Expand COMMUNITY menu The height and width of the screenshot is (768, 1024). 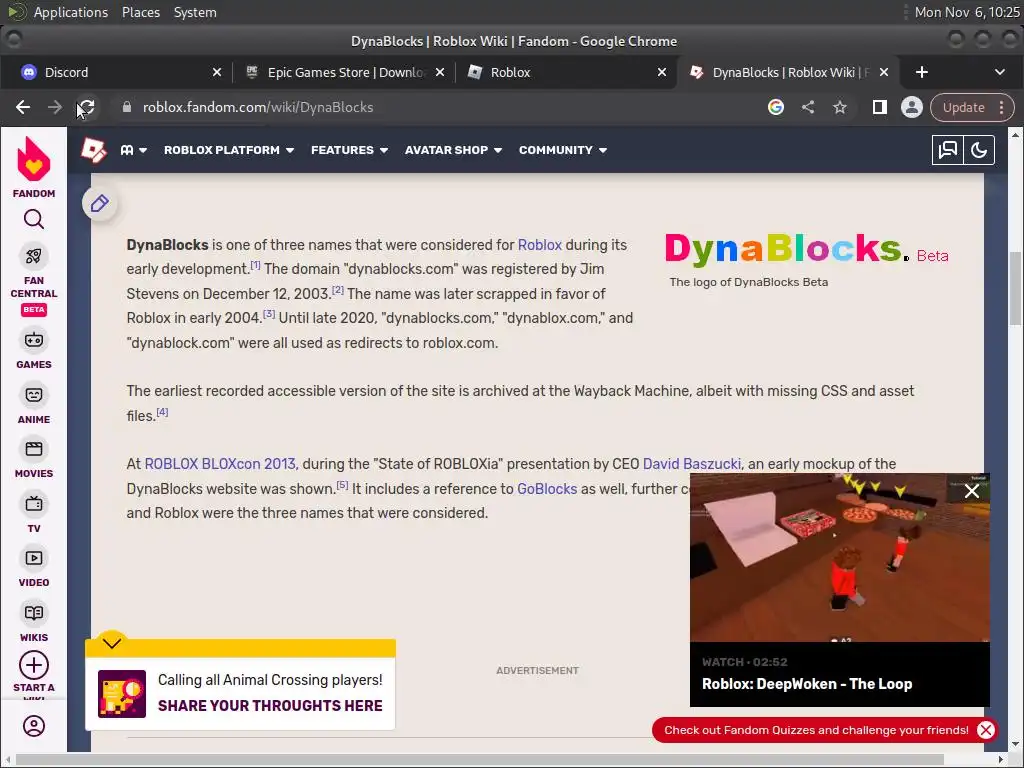click(x=563, y=150)
